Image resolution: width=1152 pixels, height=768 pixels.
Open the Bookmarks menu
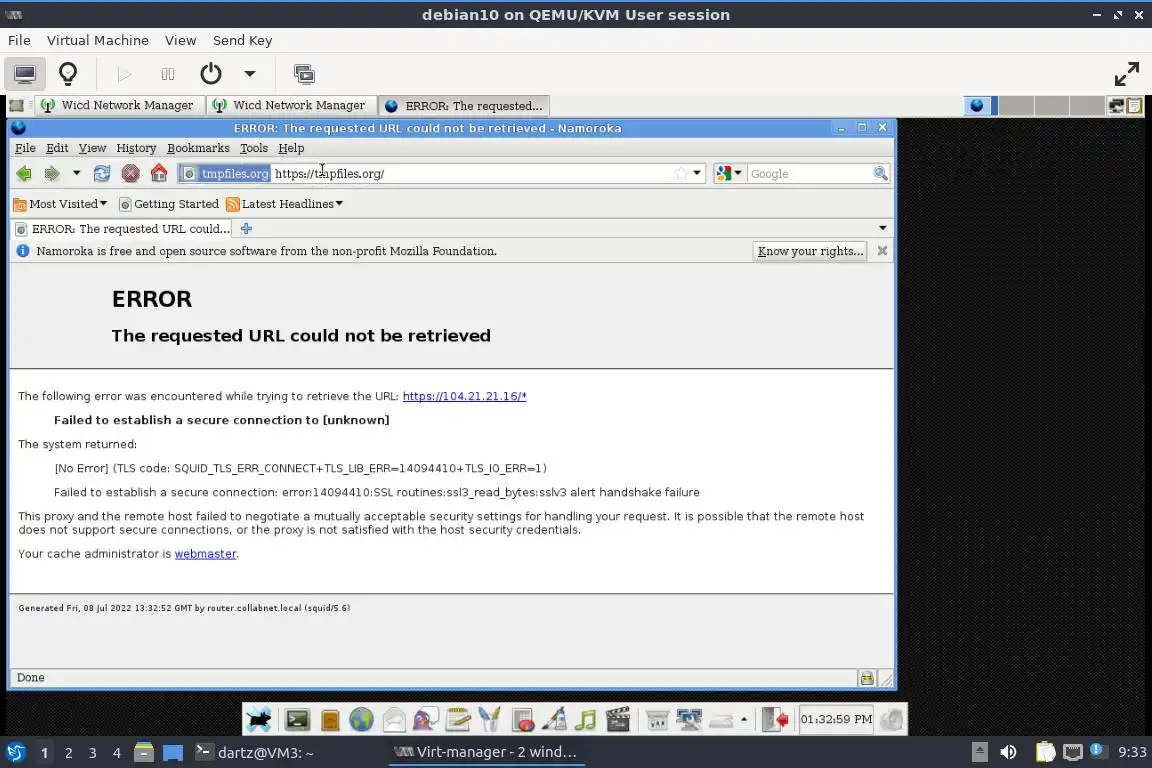coord(198,148)
